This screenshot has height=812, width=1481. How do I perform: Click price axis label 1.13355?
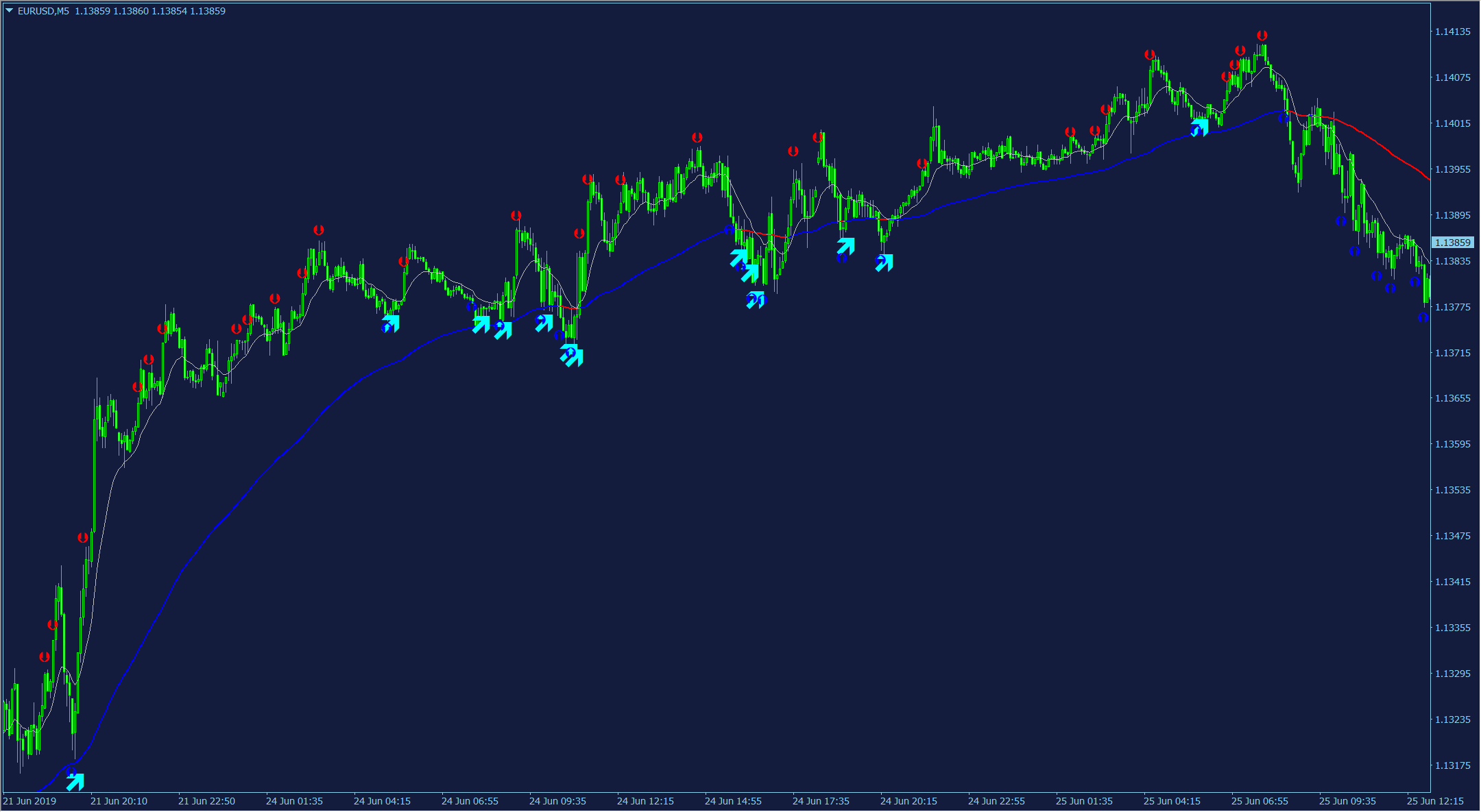(1453, 628)
